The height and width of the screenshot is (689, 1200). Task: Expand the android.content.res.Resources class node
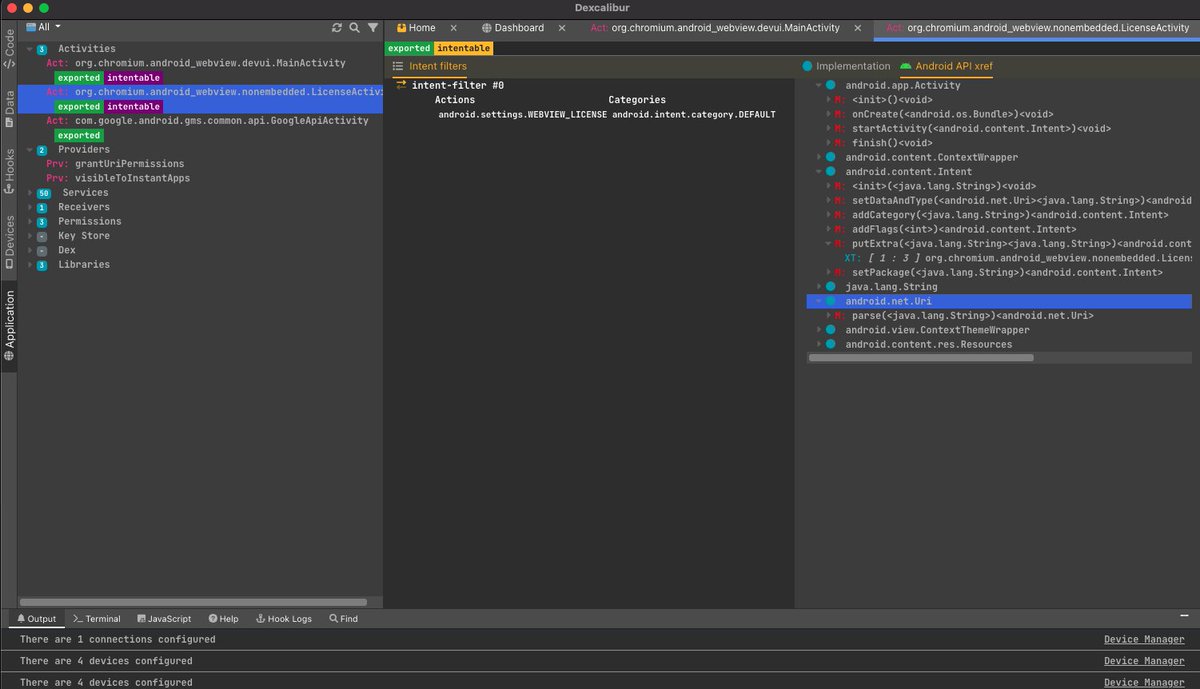pyautogui.click(x=819, y=344)
